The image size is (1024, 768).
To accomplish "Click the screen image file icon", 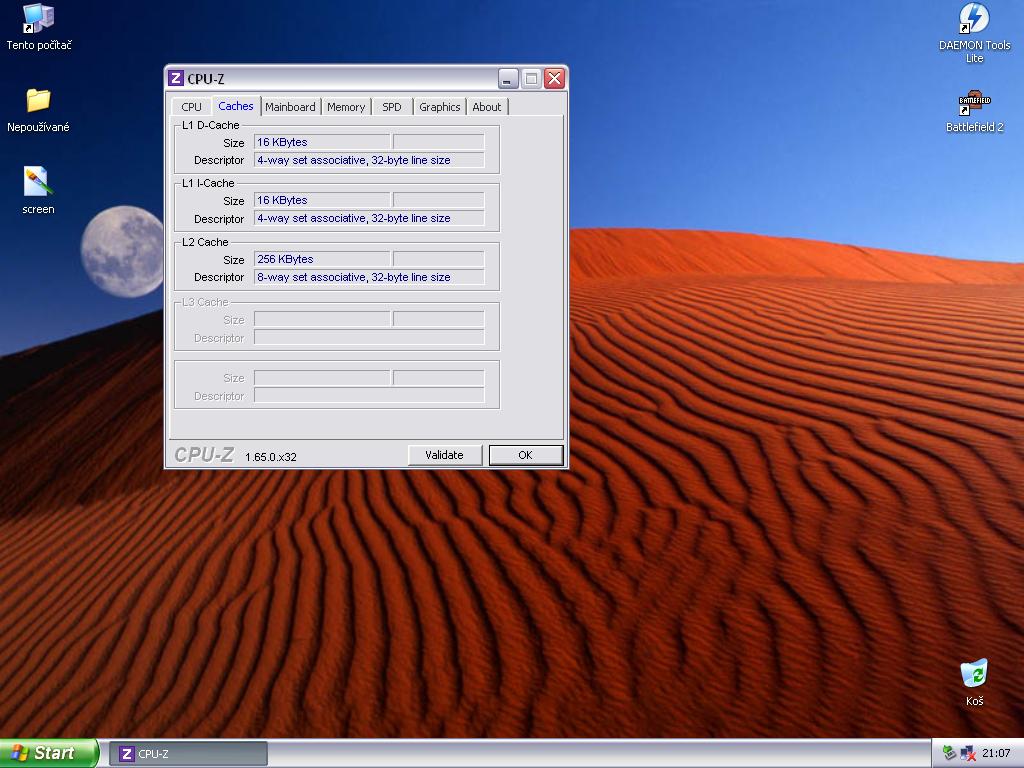I will click(38, 182).
